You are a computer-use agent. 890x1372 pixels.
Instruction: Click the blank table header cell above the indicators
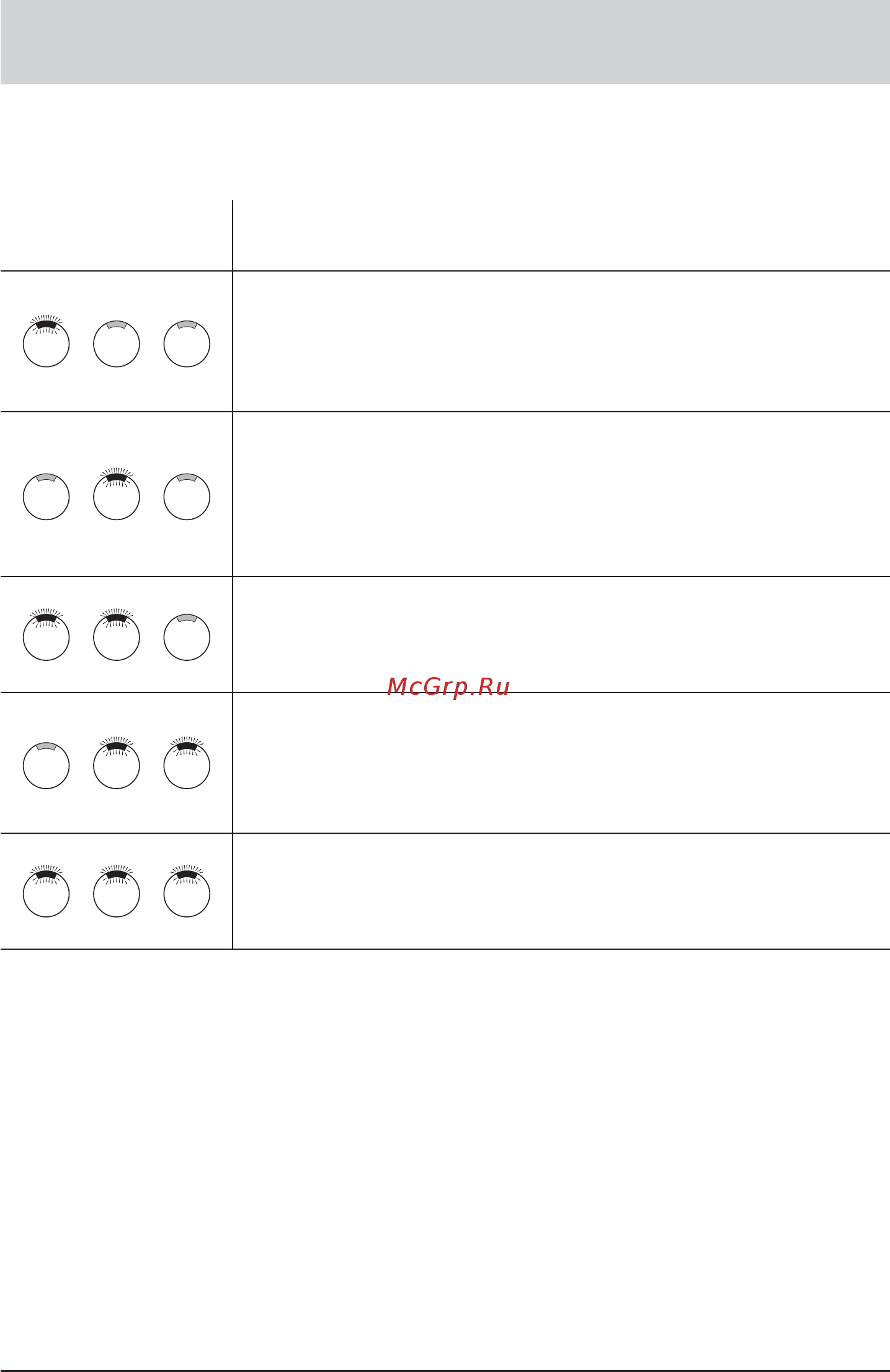pos(116,236)
